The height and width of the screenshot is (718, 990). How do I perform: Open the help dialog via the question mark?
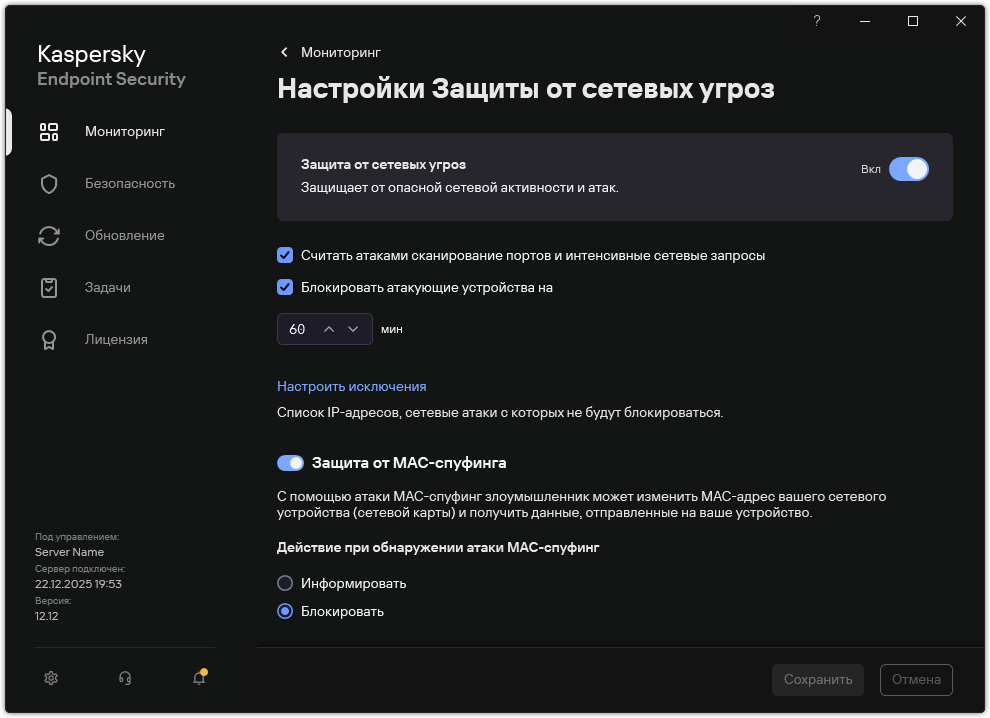pos(816,20)
